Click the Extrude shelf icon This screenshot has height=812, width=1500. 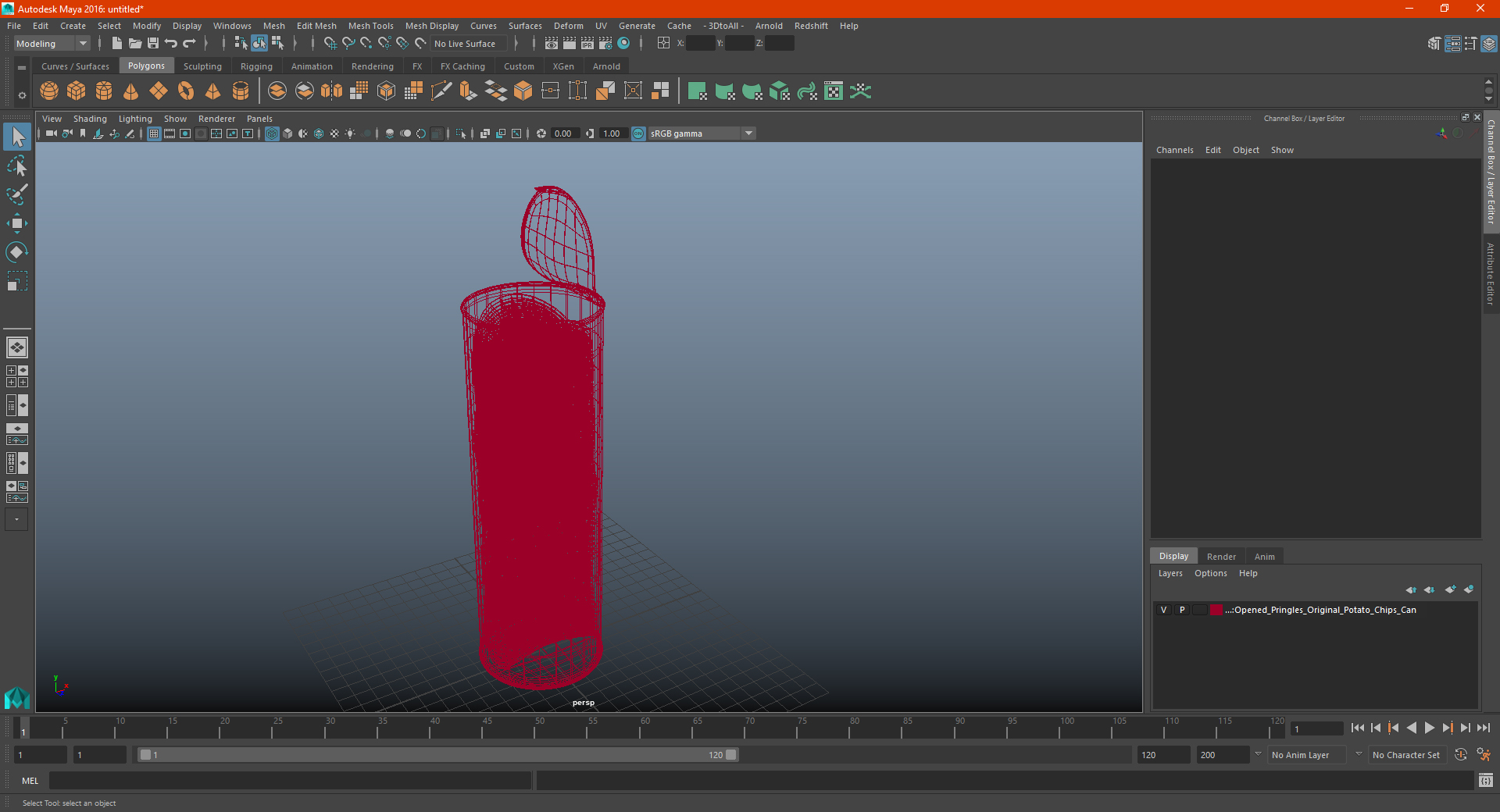(469, 91)
